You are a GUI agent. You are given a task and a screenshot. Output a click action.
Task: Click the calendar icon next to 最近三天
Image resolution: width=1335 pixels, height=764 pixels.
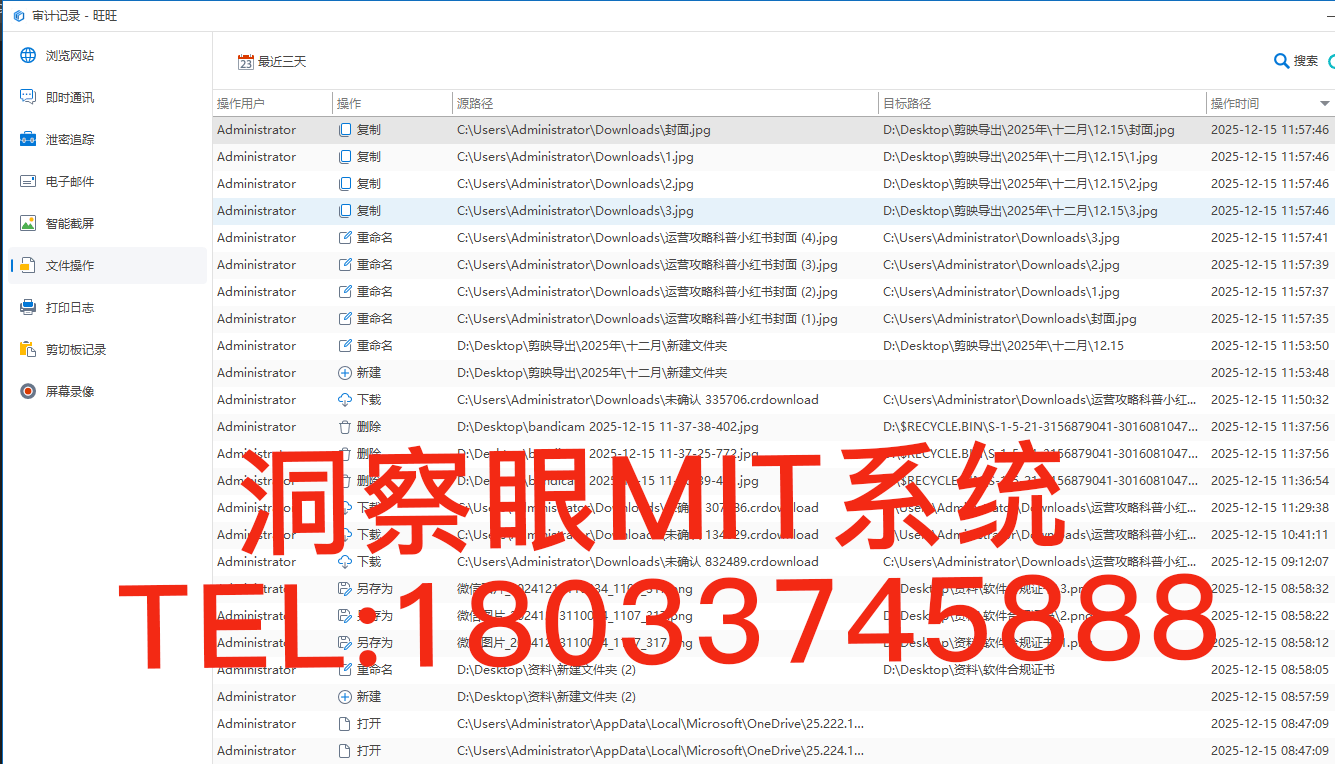click(x=246, y=62)
